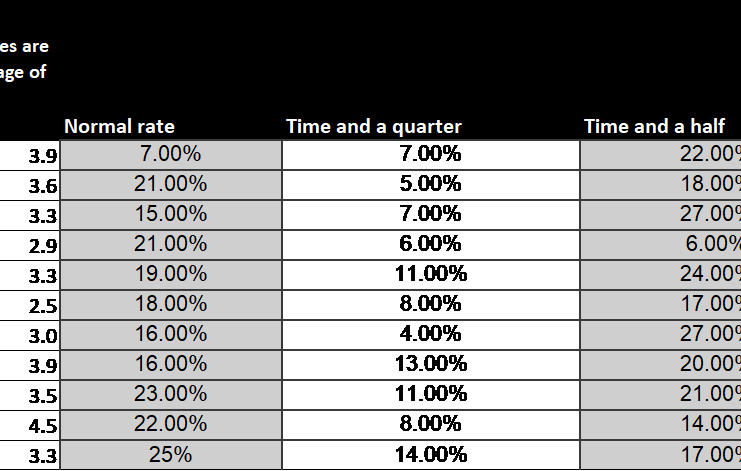This screenshot has height=471, width=741.
Task: Select the 20.00% Time and a half cell
Action: tap(661, 365)
